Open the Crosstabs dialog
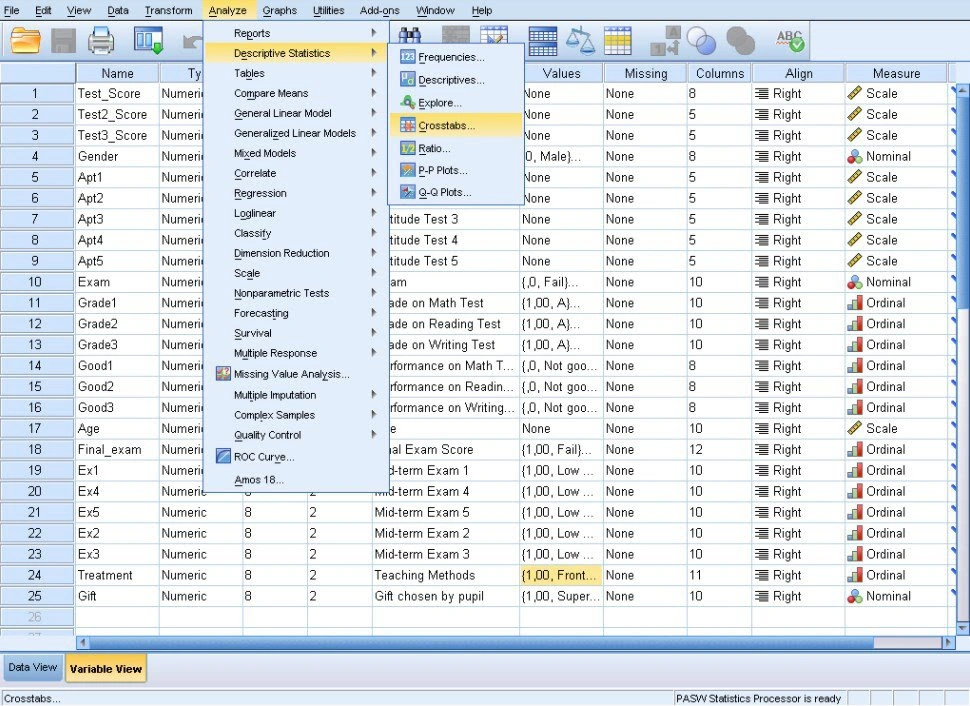 pos(450,124)
